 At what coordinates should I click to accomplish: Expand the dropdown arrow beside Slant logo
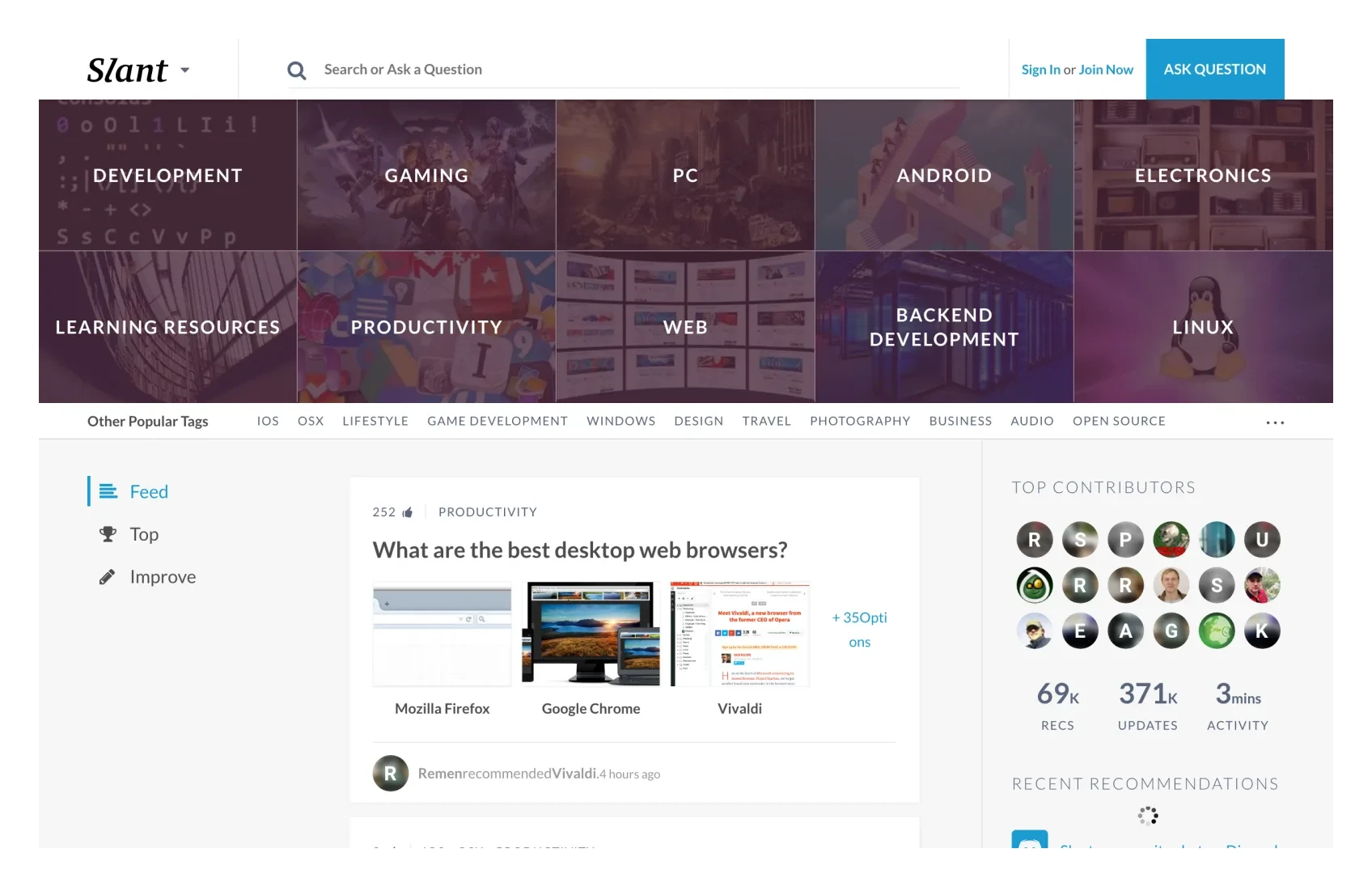[x=185, y=70]
